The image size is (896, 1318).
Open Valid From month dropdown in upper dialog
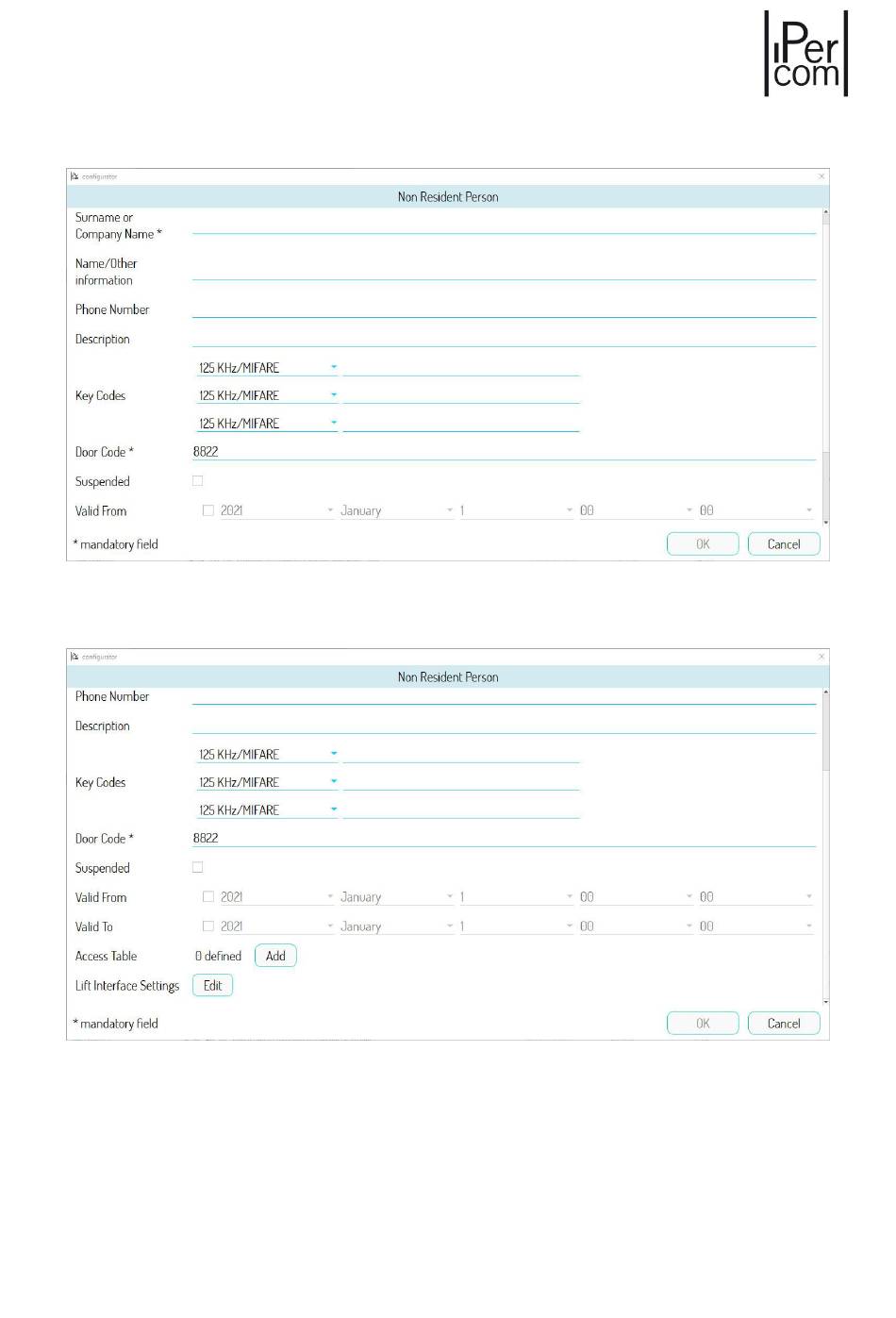(x=396, y=510)
